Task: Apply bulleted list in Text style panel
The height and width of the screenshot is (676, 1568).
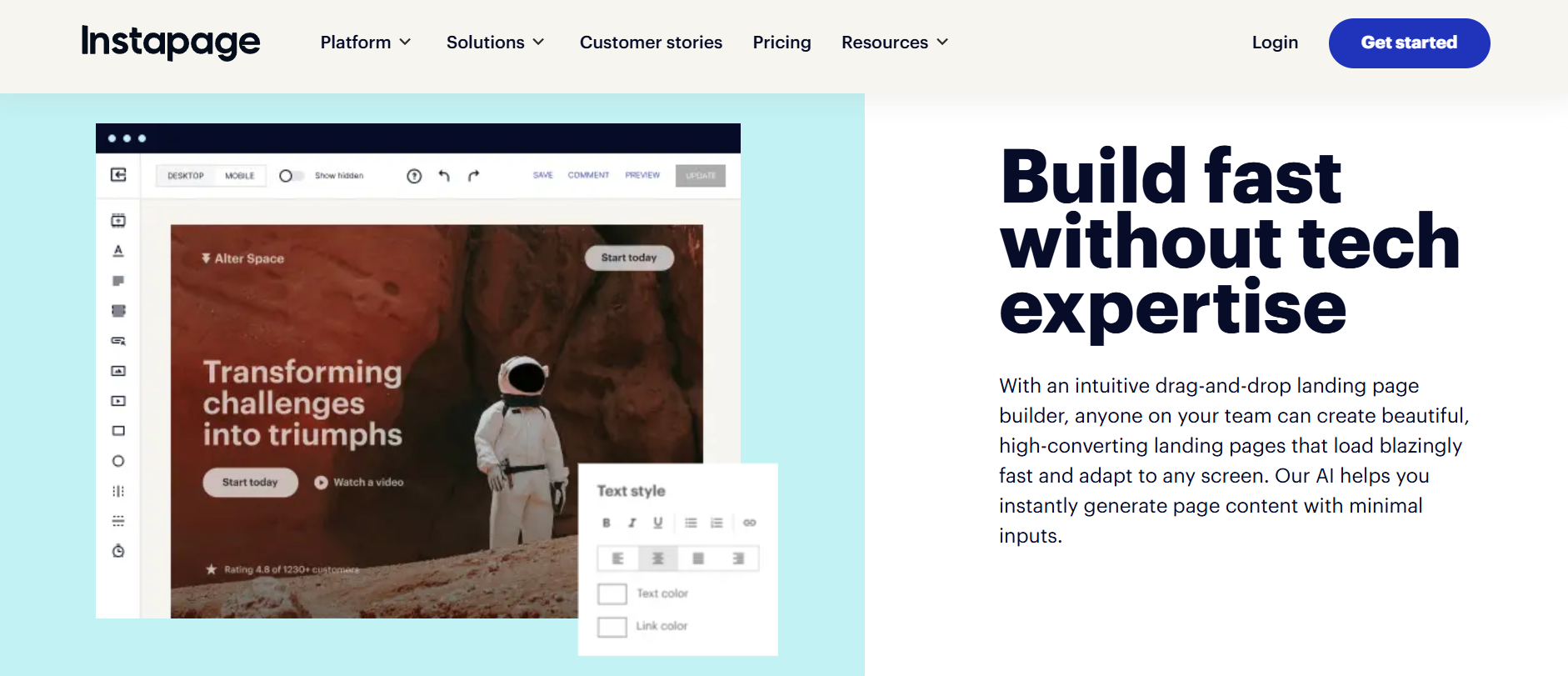Action: (691, 523)
